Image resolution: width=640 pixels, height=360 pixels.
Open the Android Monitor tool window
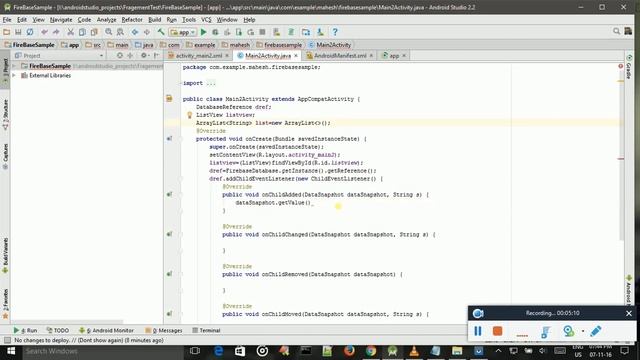click(x=106, y=330)
